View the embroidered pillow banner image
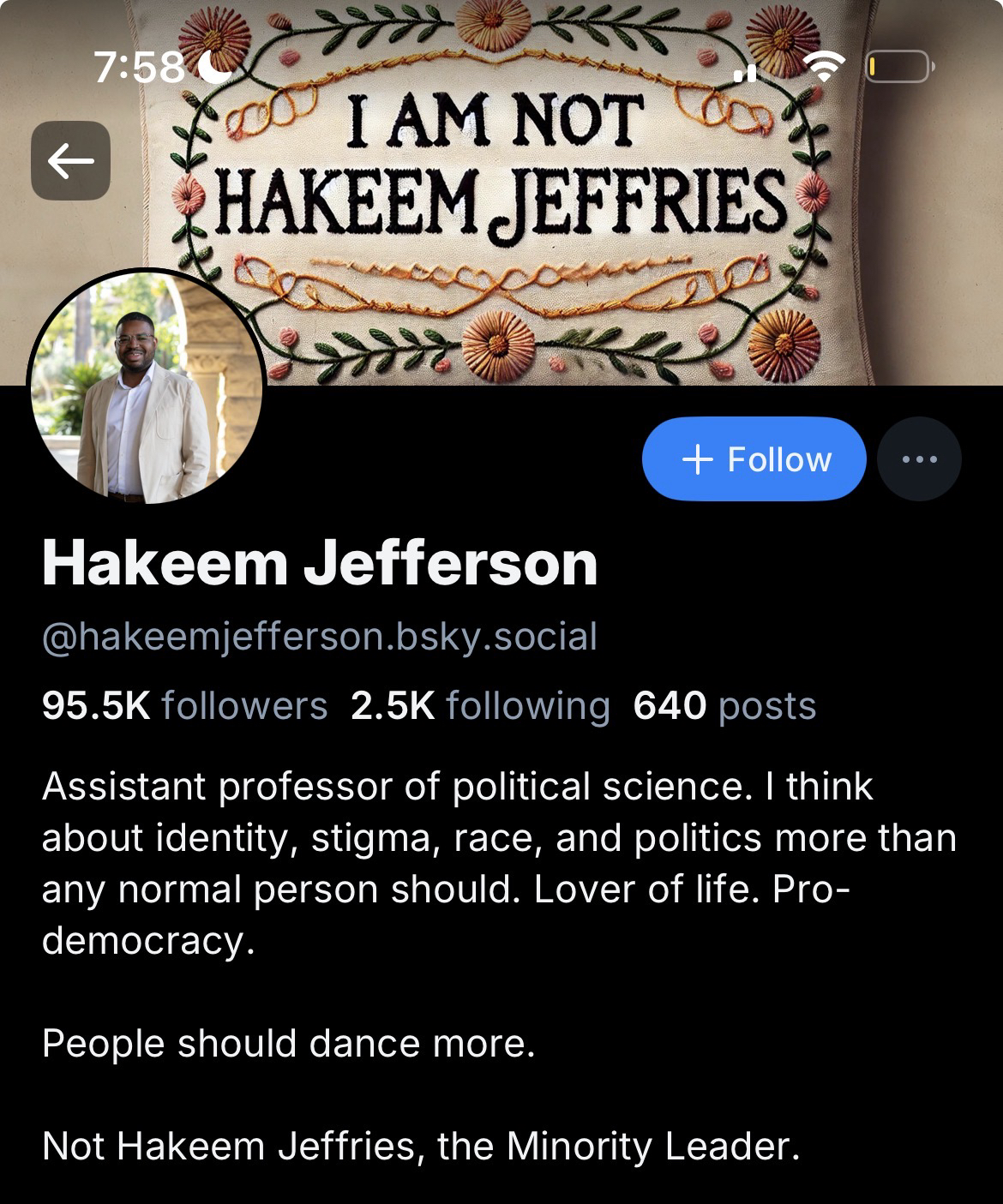Screen dimensions: 1003x1204 point(501,193)
